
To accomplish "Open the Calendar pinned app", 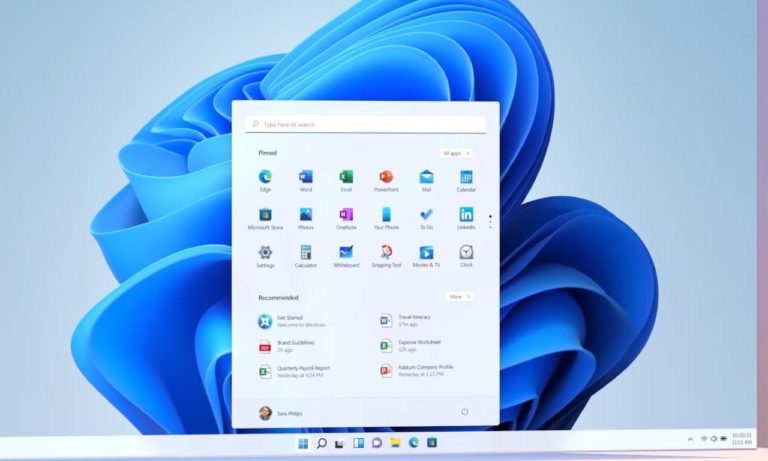I will tap(466, 181).
